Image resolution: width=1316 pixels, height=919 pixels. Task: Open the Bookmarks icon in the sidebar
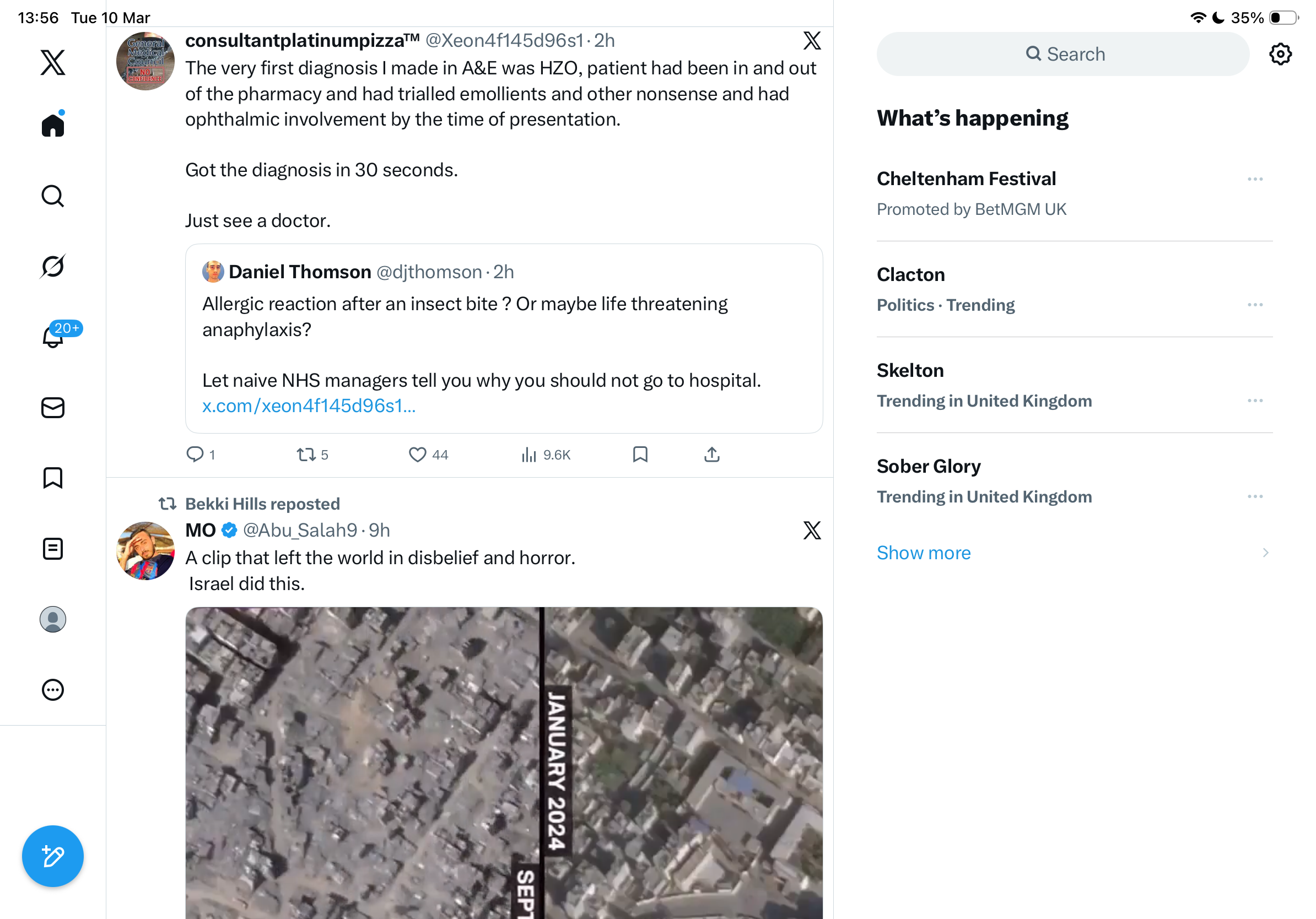click(53, 477)
